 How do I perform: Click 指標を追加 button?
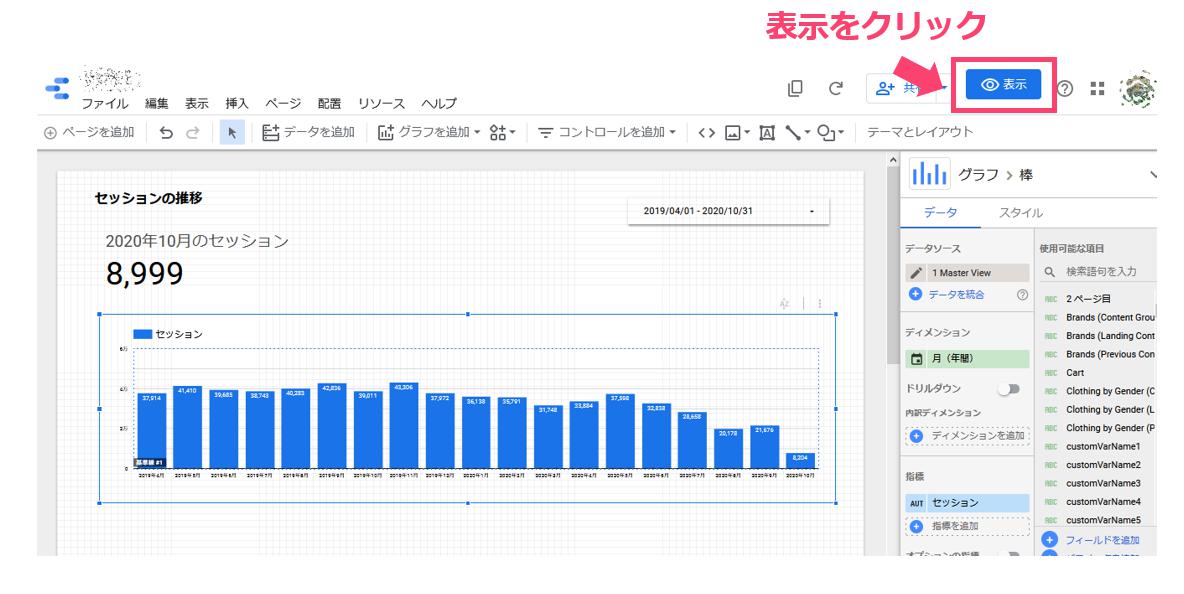[967, 526]
